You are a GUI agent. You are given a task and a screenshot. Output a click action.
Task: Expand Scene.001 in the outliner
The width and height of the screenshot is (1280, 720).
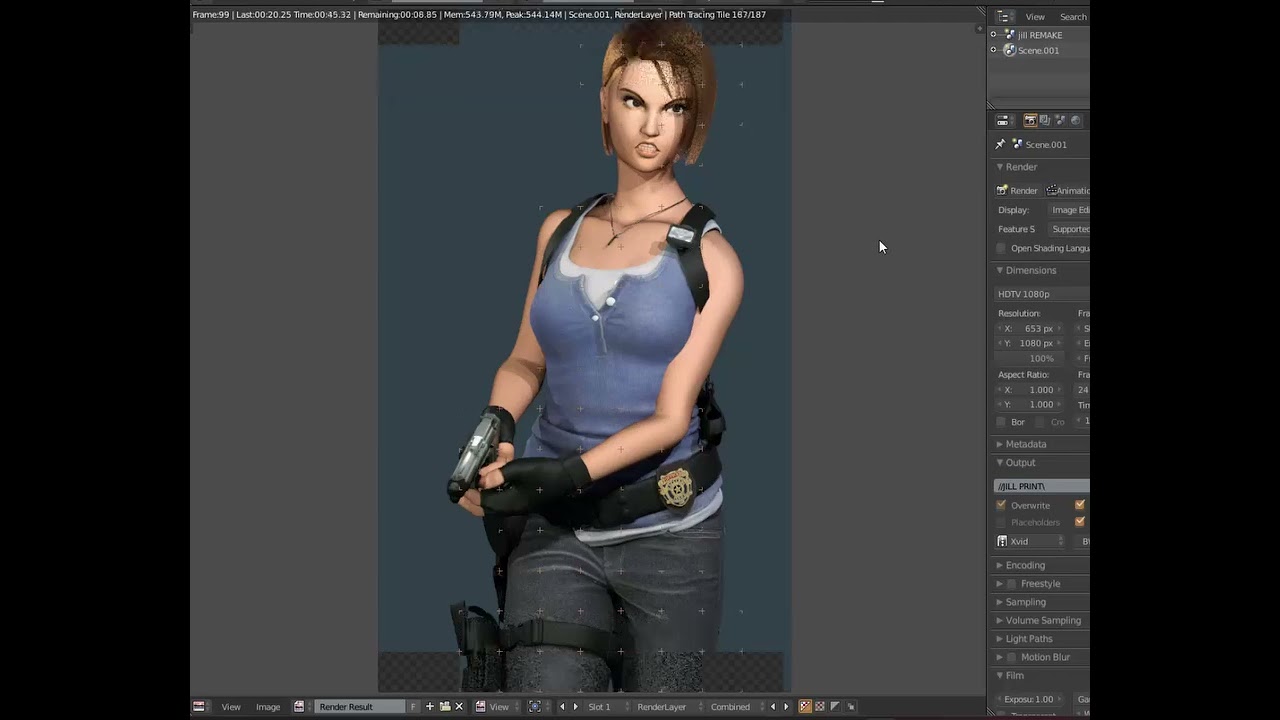click(993, 50)
